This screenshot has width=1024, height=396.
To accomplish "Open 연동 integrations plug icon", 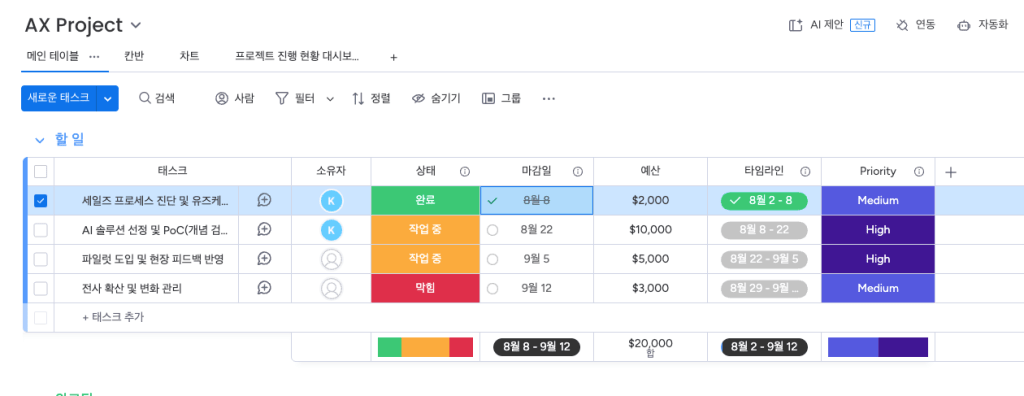I will (902, 25).
